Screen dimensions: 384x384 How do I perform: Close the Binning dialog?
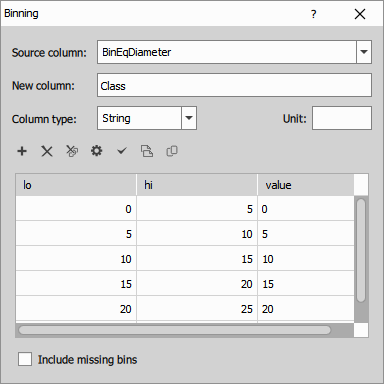pos(360,14)
